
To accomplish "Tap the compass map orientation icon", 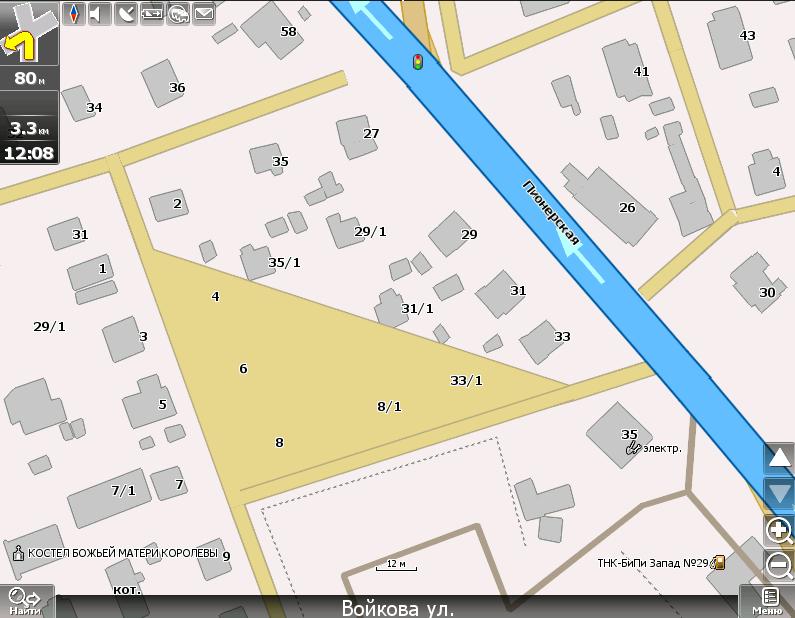I will pos(74,14).
